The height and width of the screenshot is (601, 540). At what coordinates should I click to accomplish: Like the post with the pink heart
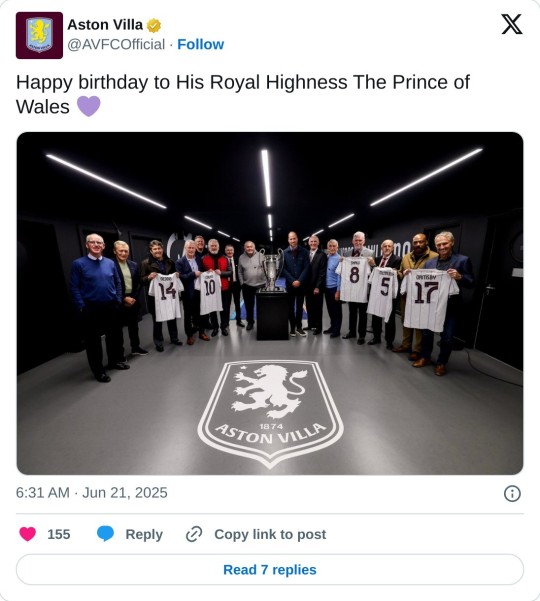pyautogui.click(x=28, y=534)
